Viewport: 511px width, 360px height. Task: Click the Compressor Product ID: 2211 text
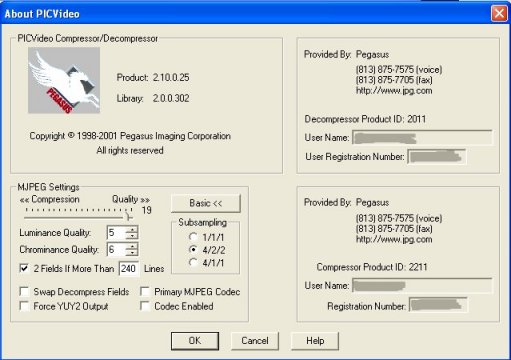coord(372,267)
